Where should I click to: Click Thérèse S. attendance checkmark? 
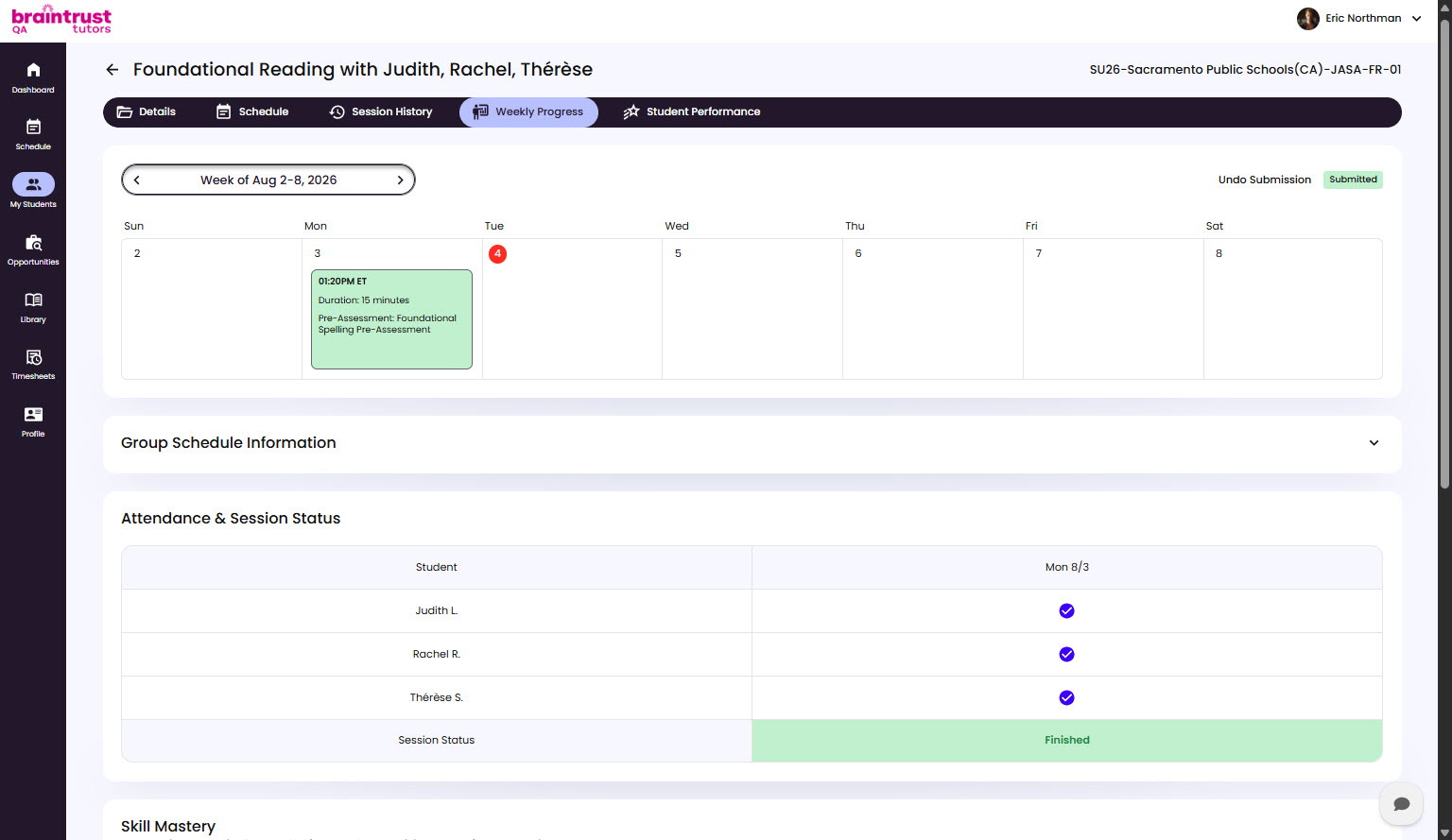tap(1066, 697)
